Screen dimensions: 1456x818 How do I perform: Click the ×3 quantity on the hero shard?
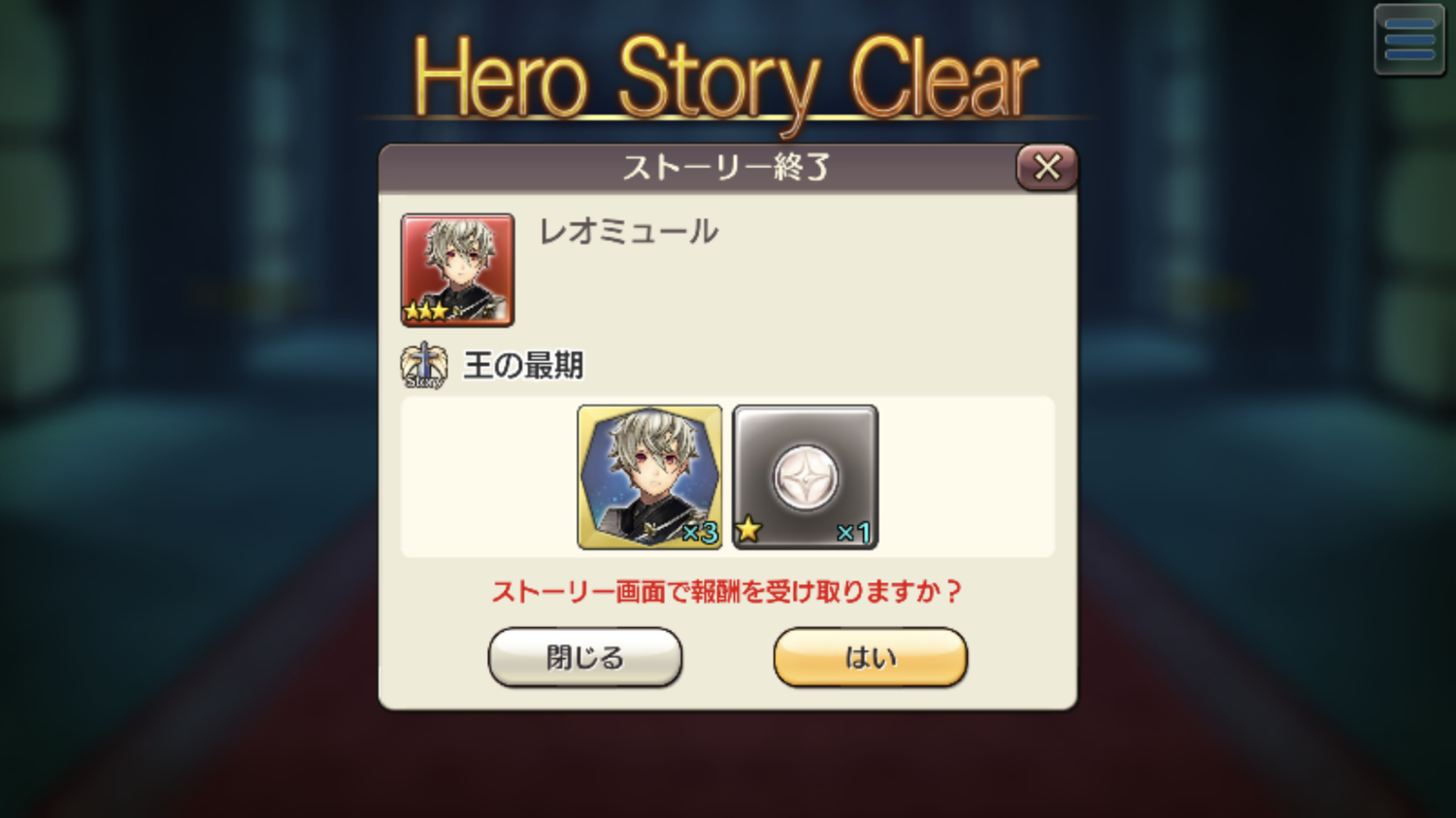pyautogui.click(x=700, y=533)
